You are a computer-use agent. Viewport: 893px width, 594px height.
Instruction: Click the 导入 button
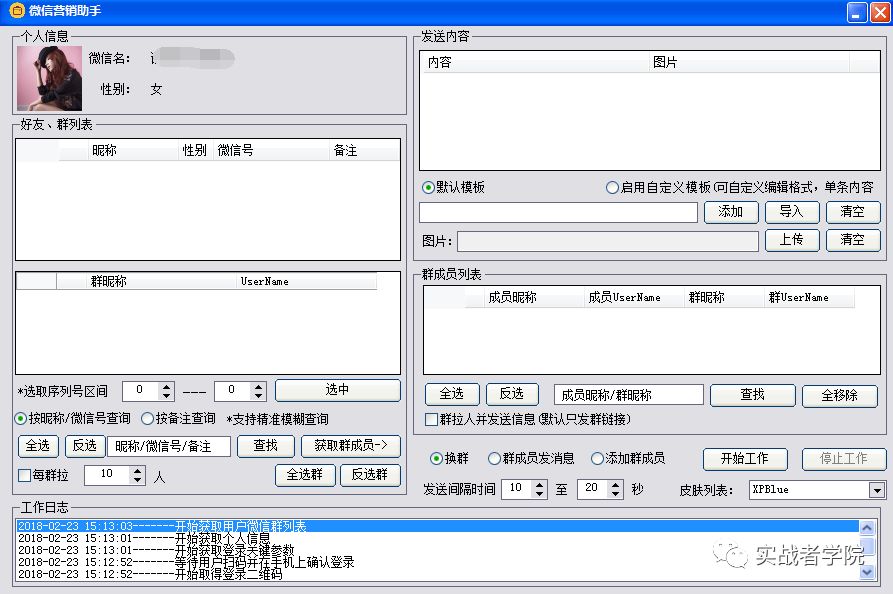pyautogui.click(x=792, y=212)
